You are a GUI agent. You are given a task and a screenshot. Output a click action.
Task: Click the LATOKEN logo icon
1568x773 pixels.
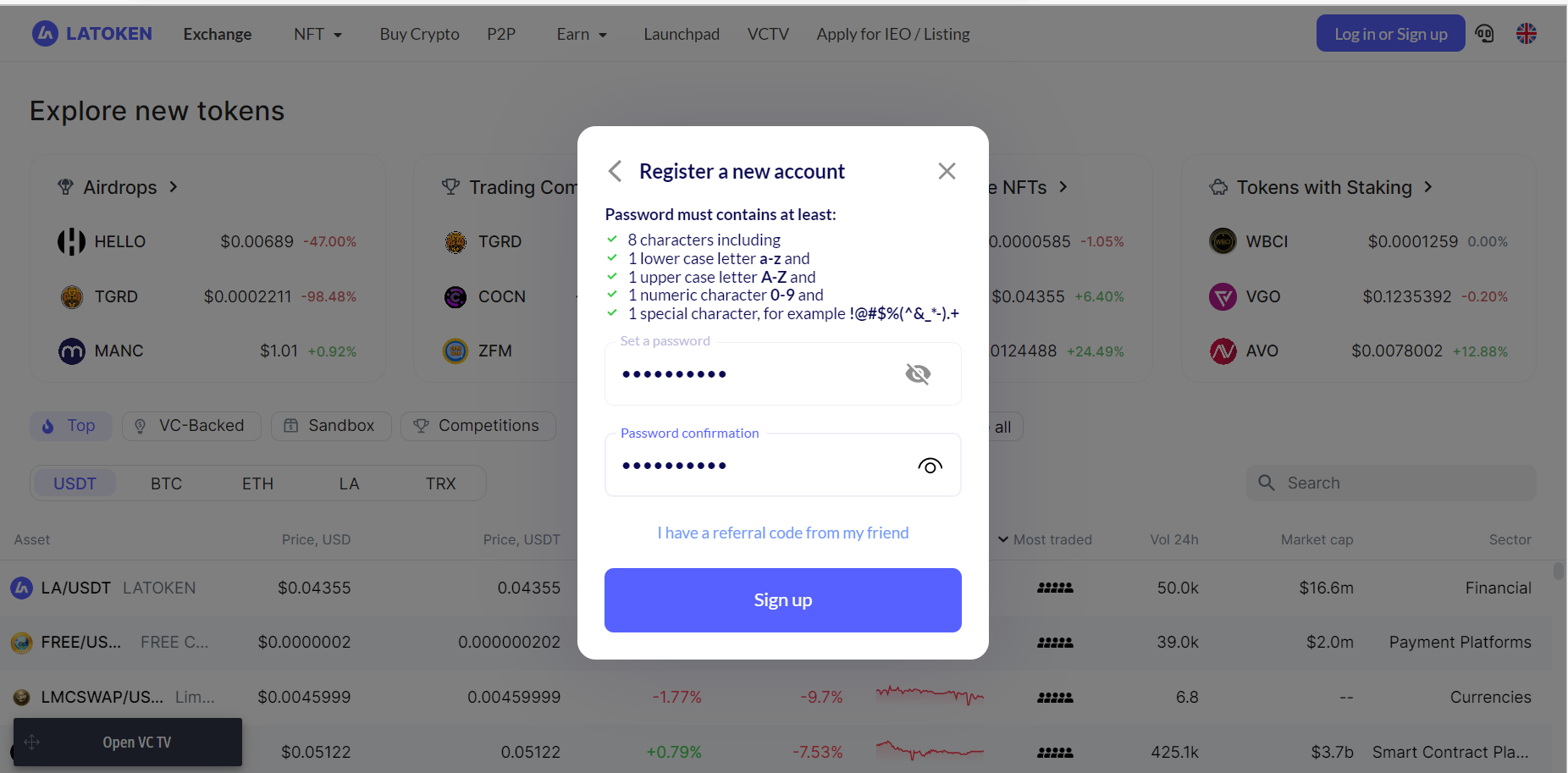(45, 34)
